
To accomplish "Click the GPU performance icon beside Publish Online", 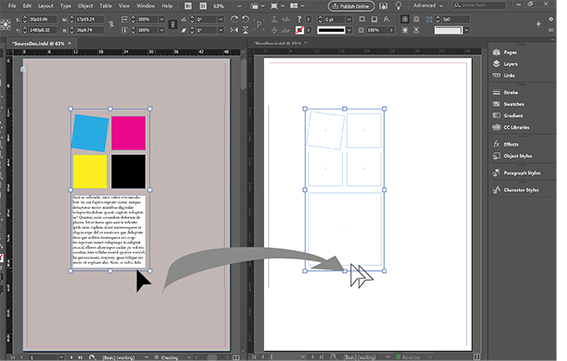I will tap(383, 6).
